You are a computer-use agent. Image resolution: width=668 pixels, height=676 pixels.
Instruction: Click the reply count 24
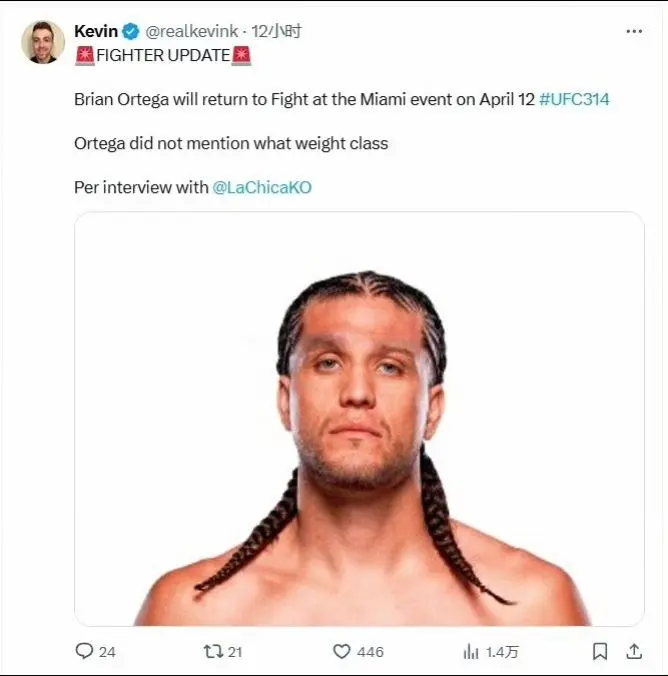click(x=107, y=652)
